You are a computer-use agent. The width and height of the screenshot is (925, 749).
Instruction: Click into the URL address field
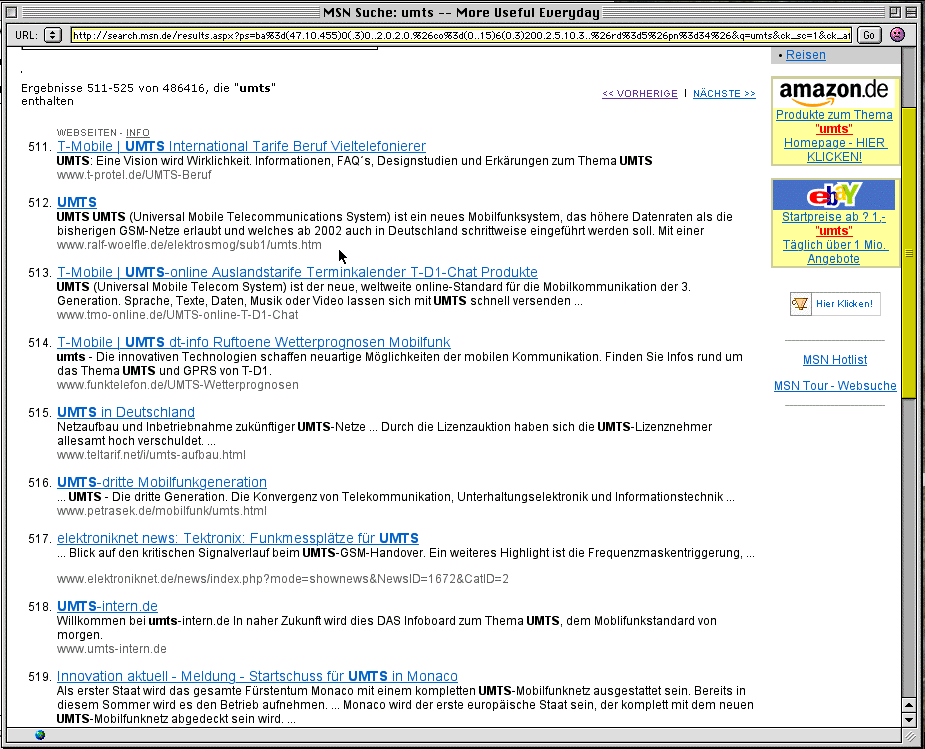pyautogui.click(x=460, y=35)
